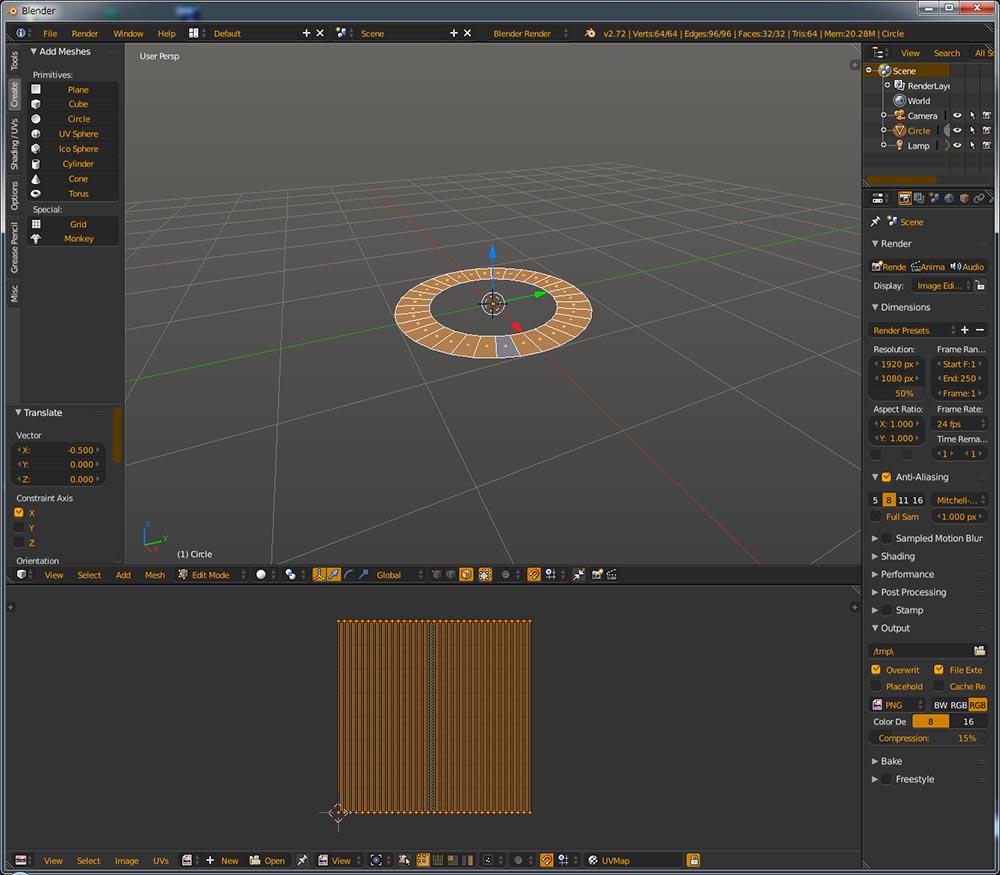
Task: Toggle X constraint axis checkbox
Action: [x=18, y=513]
